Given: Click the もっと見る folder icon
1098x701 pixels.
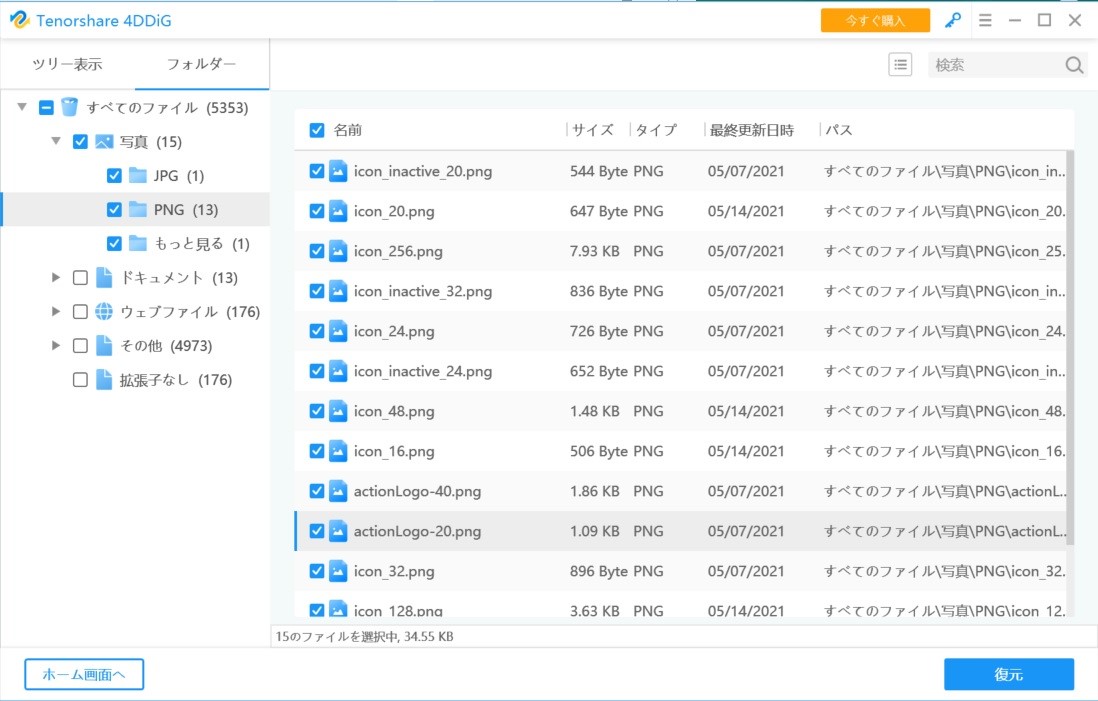Looking at the screenshot, I should click(138, 243).
